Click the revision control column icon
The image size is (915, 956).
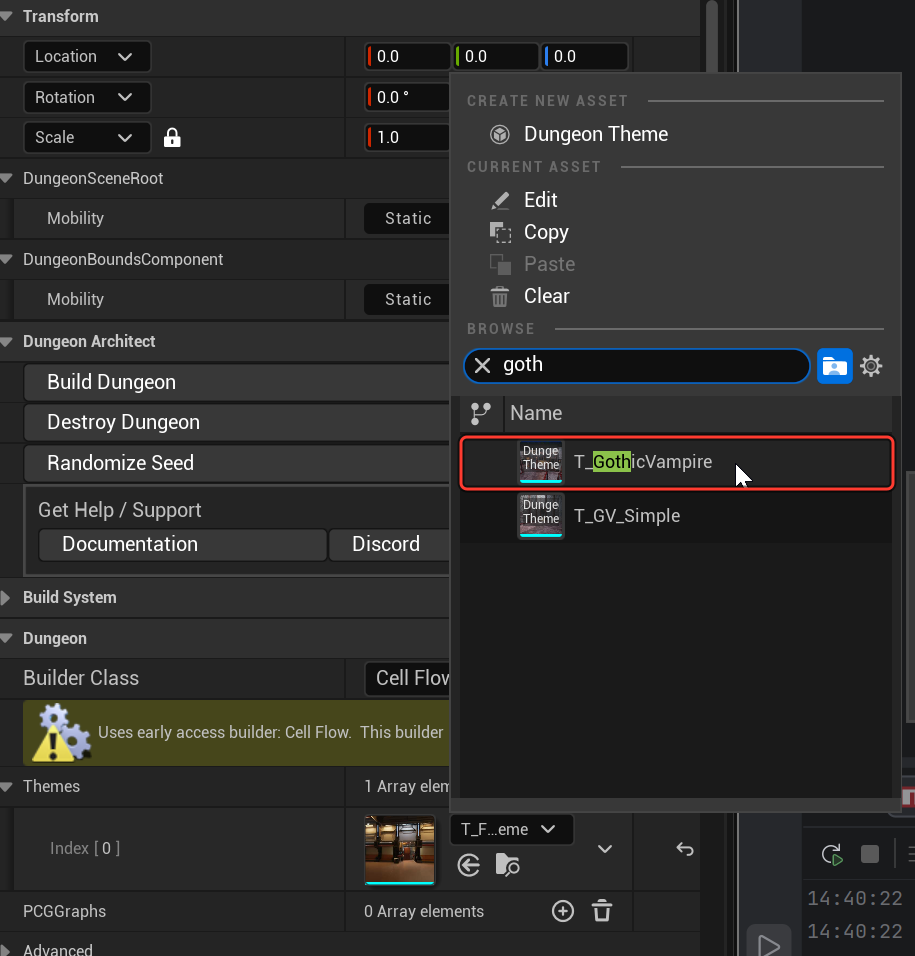click(x=481, y=413)
